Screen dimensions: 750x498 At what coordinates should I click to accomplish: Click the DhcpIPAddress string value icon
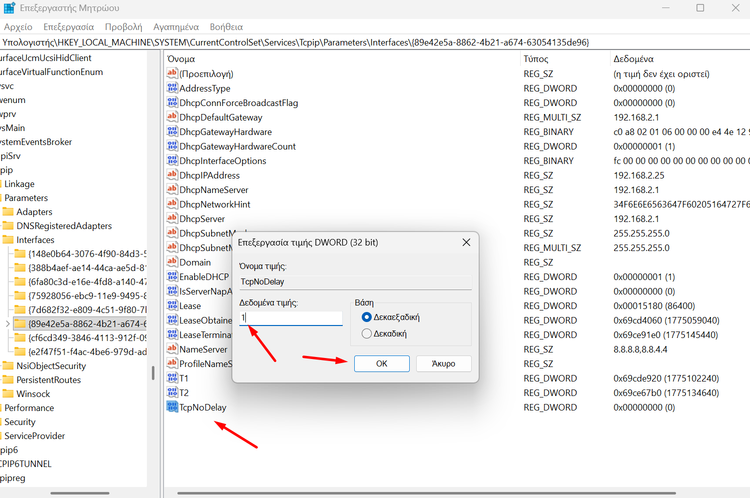171,175
